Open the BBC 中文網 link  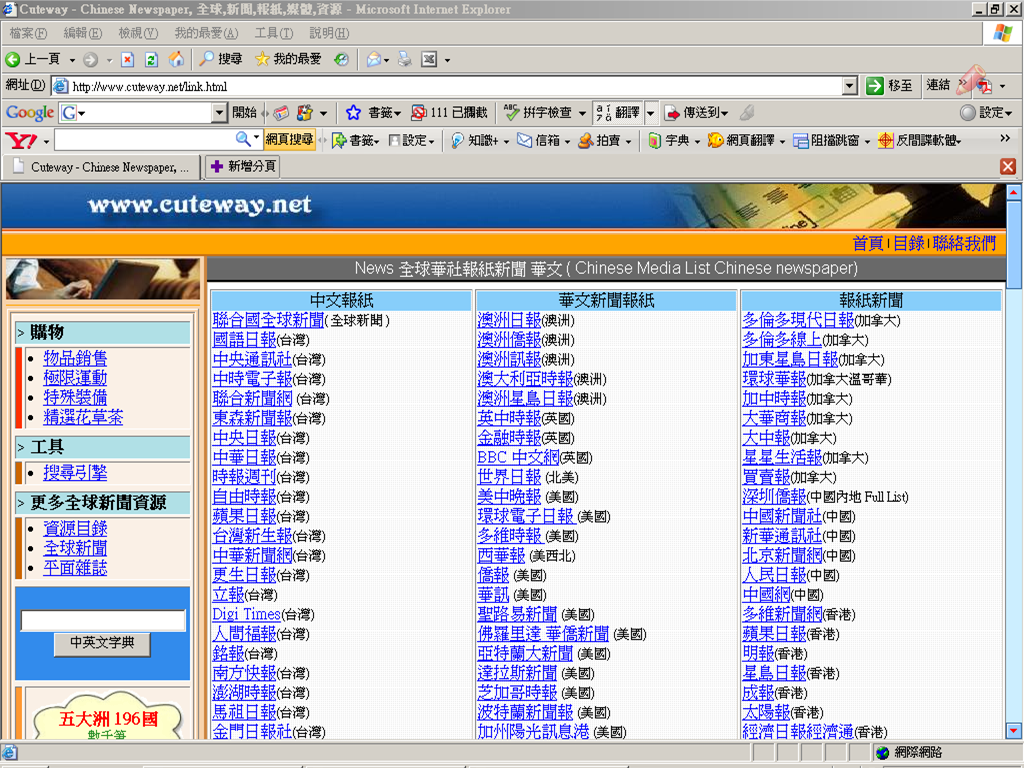518,457
